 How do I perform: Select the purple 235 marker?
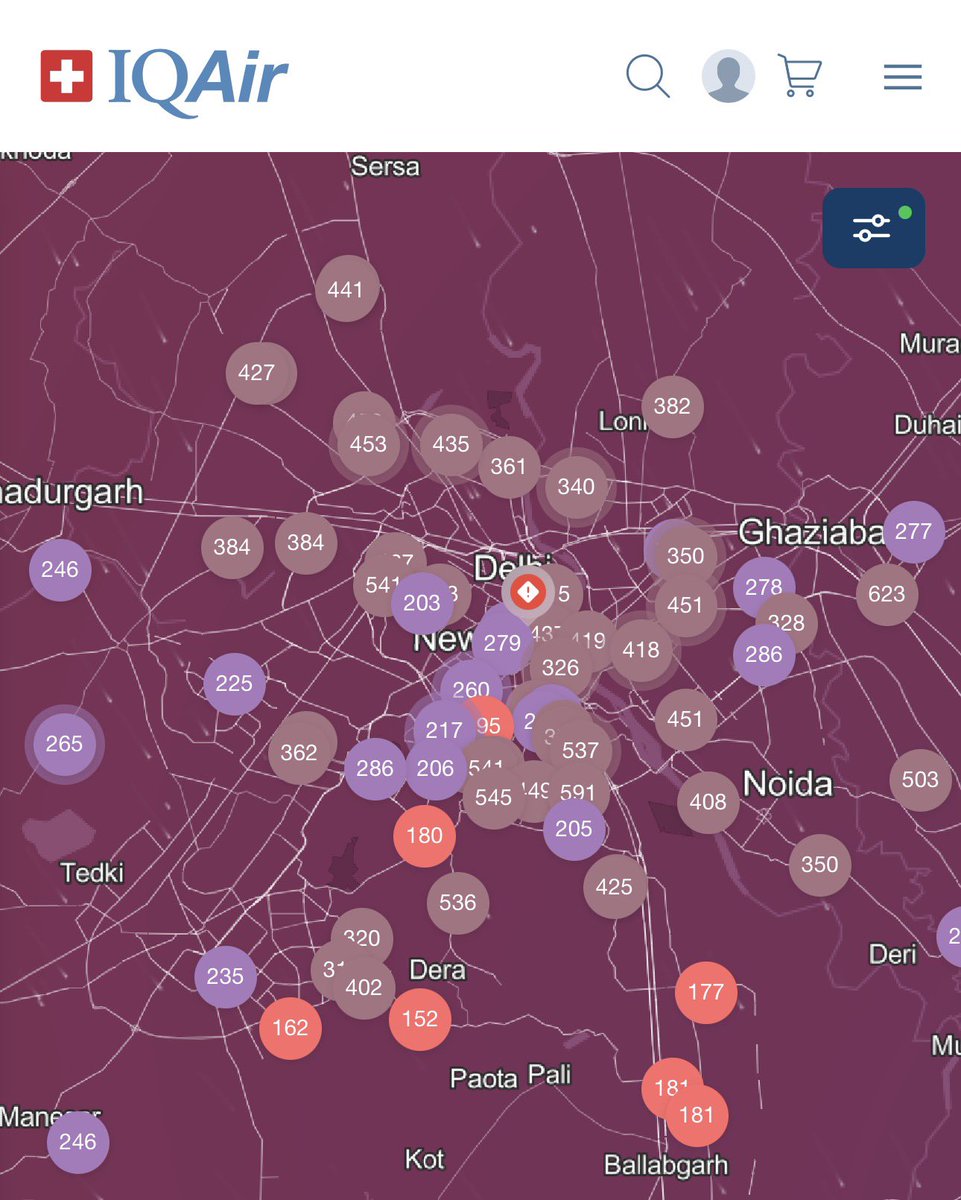point(225,976)
